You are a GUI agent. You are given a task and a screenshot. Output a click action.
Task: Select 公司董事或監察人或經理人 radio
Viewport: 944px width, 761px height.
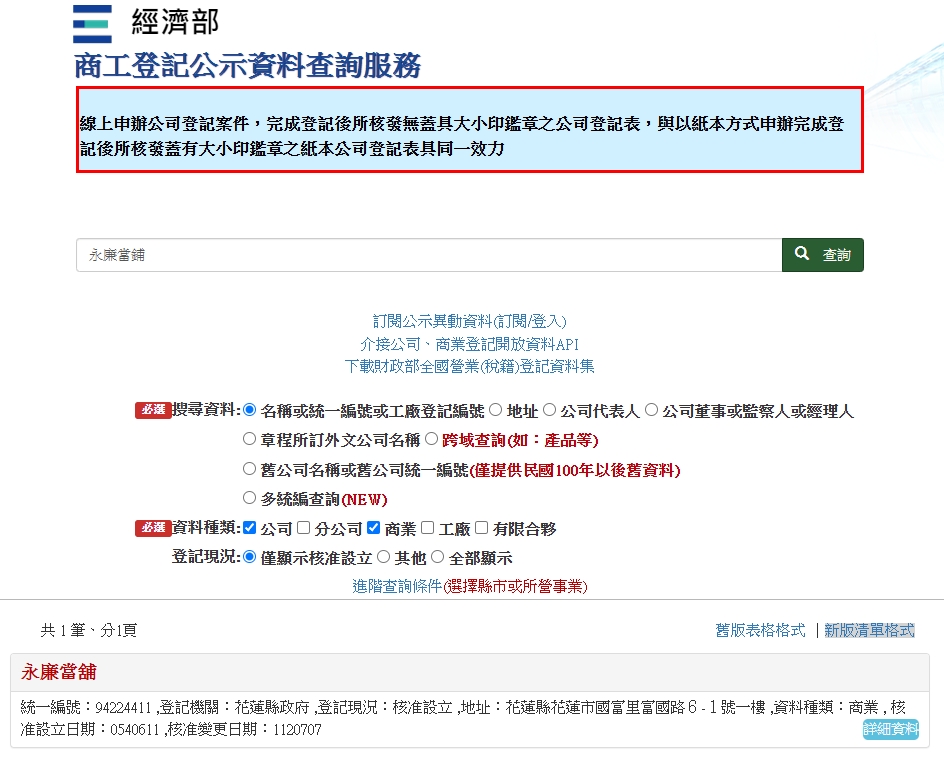(651, 410)
